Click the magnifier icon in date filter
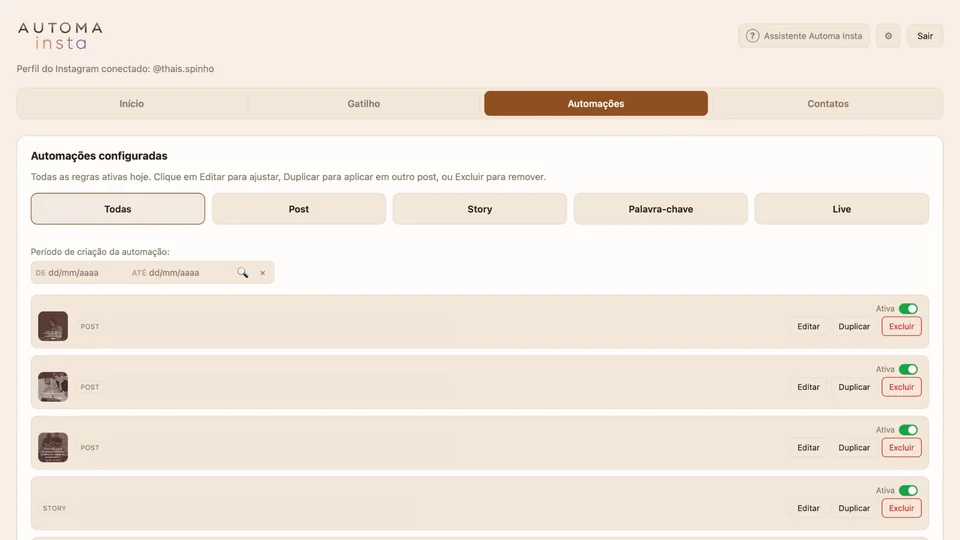Image resolution: width=960 pixels, height=540 pixels. tap(242, 272)
